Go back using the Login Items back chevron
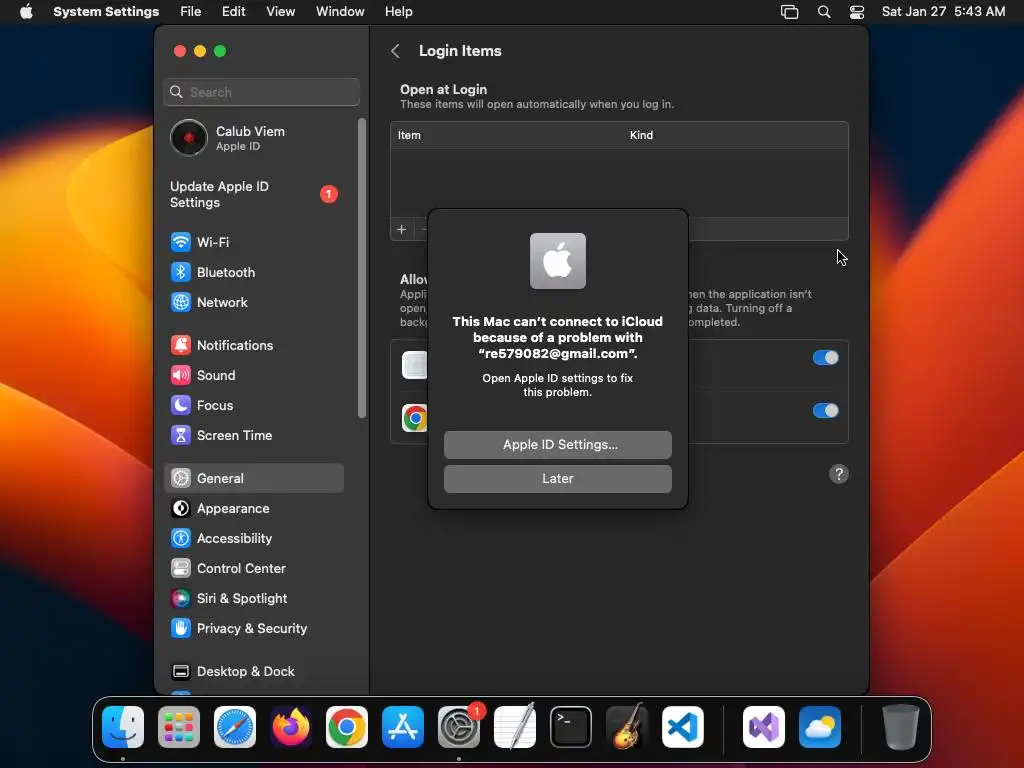 [x=395, y=51]
